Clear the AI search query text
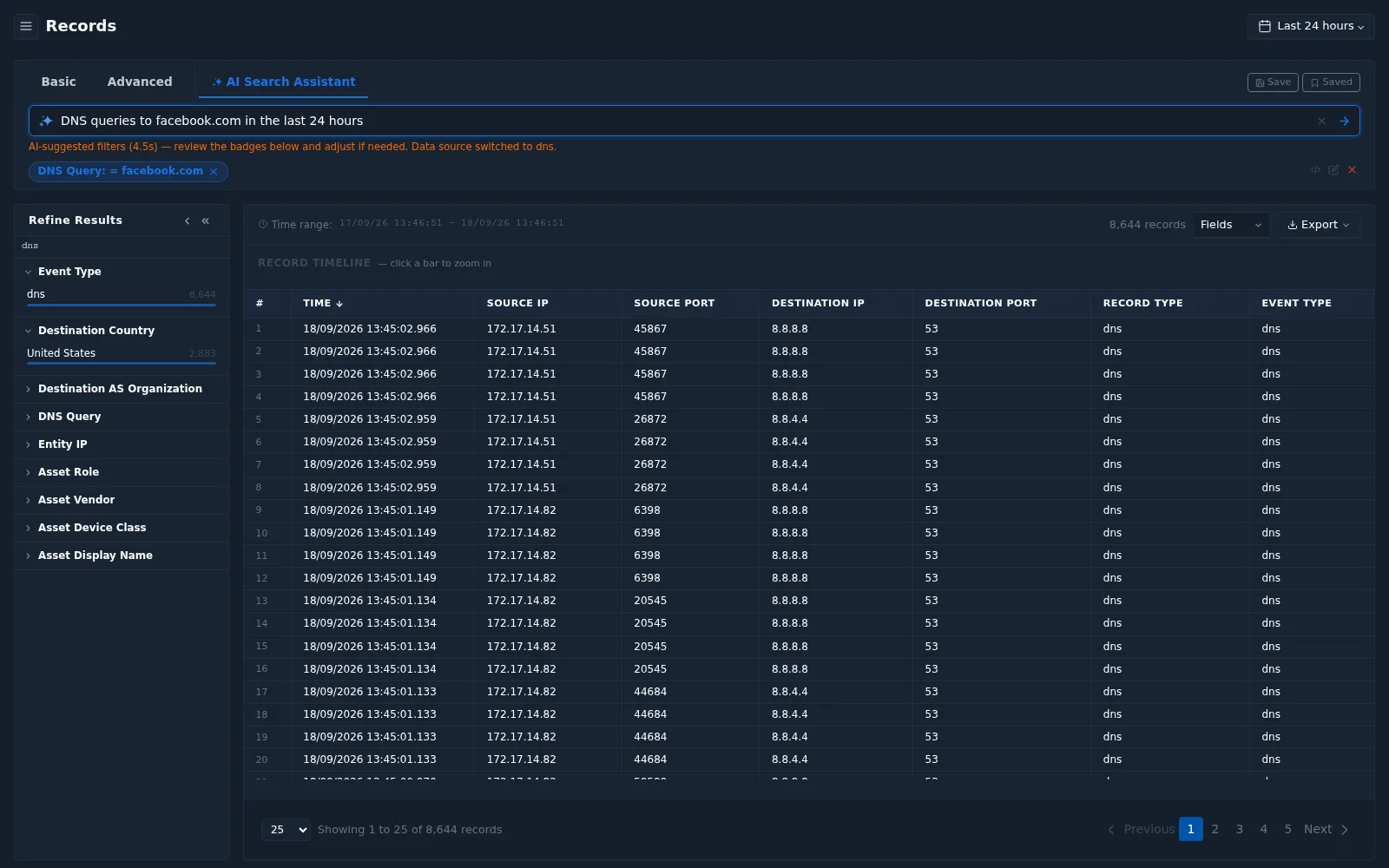The width and height of the screenshot is (1389, 868). click(x=1321, y=122)
